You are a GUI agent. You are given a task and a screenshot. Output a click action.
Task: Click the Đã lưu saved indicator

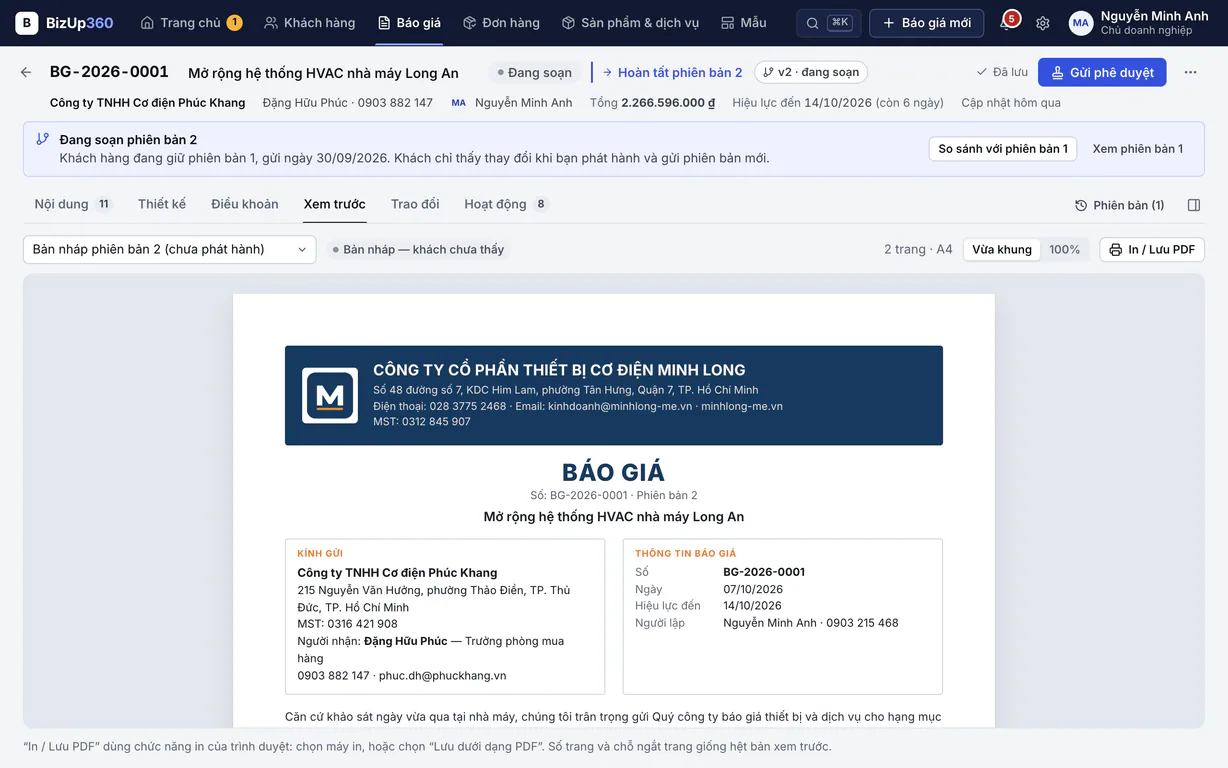1002,72
